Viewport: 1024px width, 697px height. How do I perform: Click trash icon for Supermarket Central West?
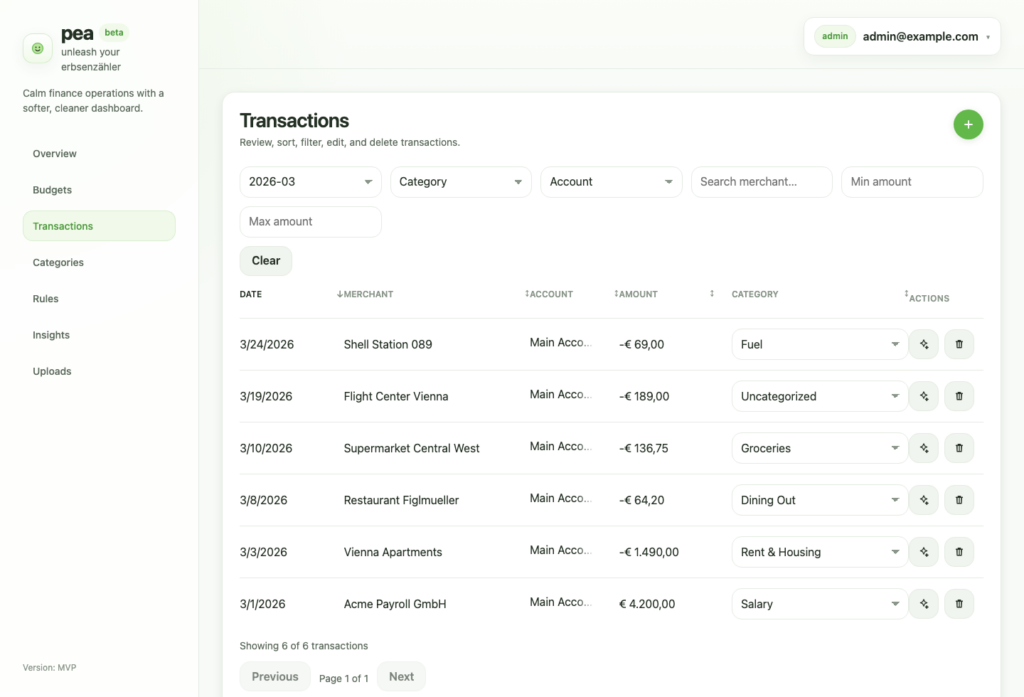959,448
